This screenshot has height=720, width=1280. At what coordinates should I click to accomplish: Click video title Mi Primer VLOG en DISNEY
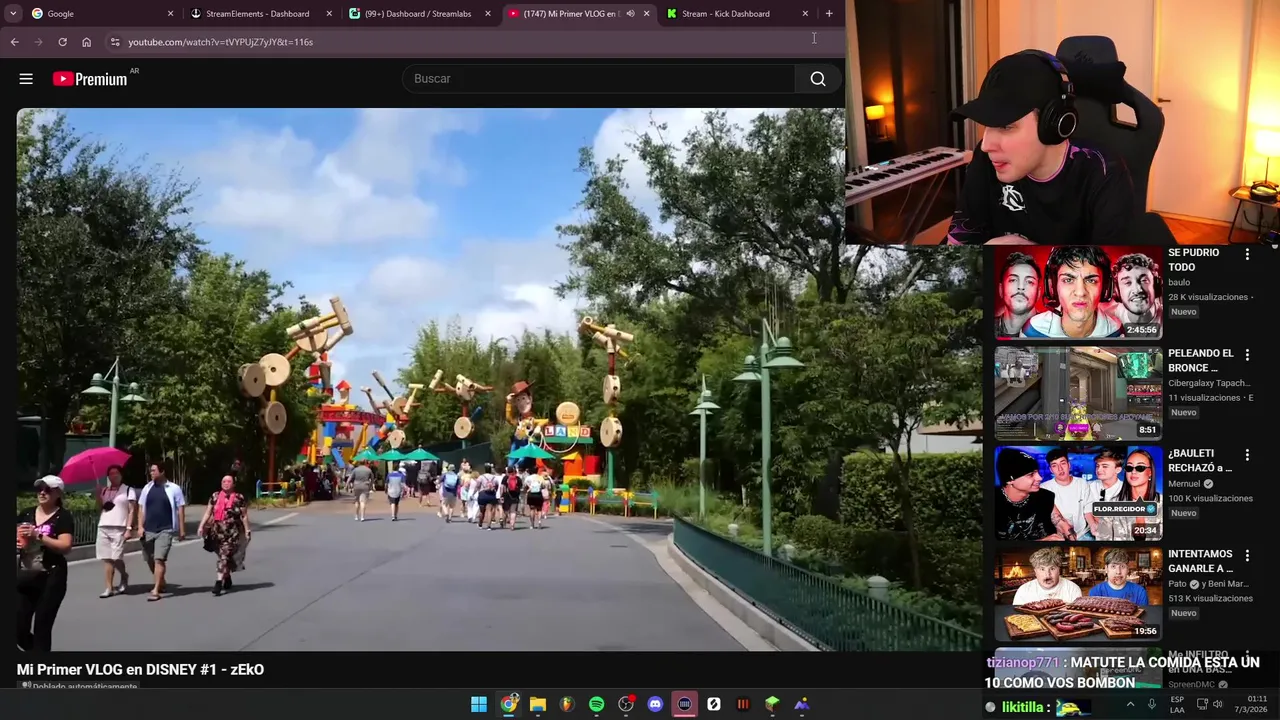pos(140,670)
